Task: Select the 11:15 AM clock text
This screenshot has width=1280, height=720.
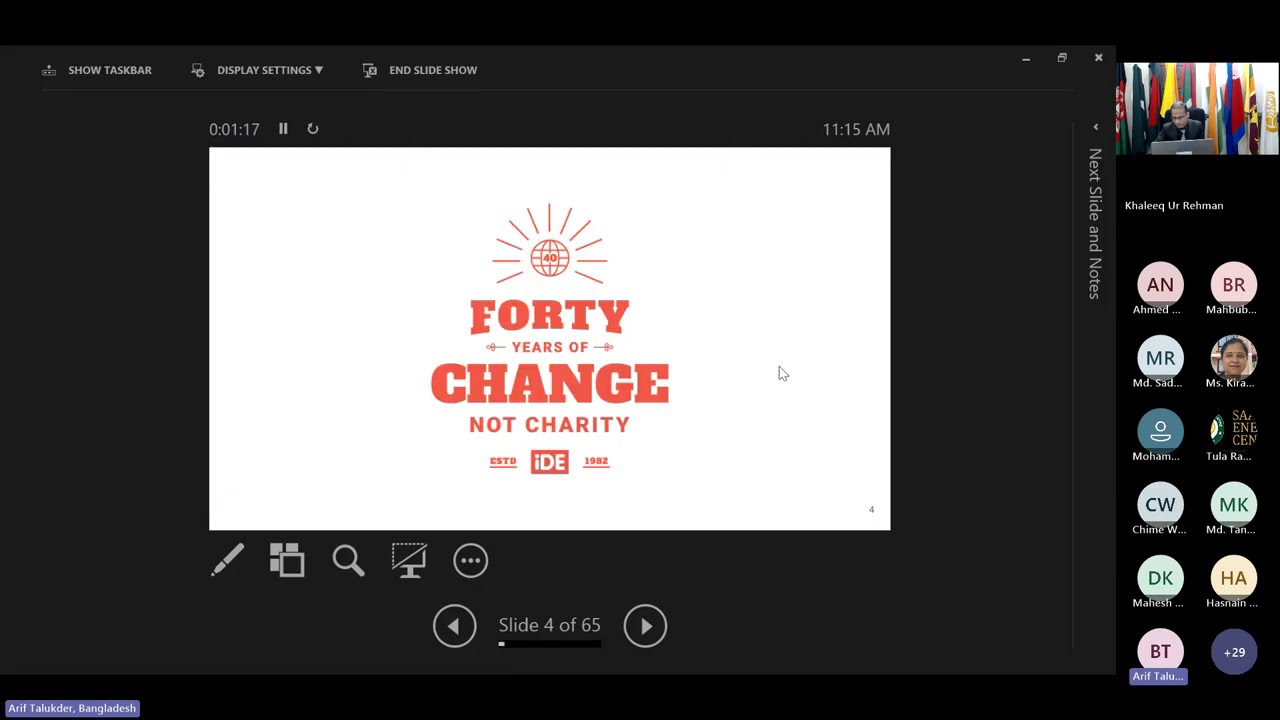Action: pyautogui.click(x=856, y=129)
